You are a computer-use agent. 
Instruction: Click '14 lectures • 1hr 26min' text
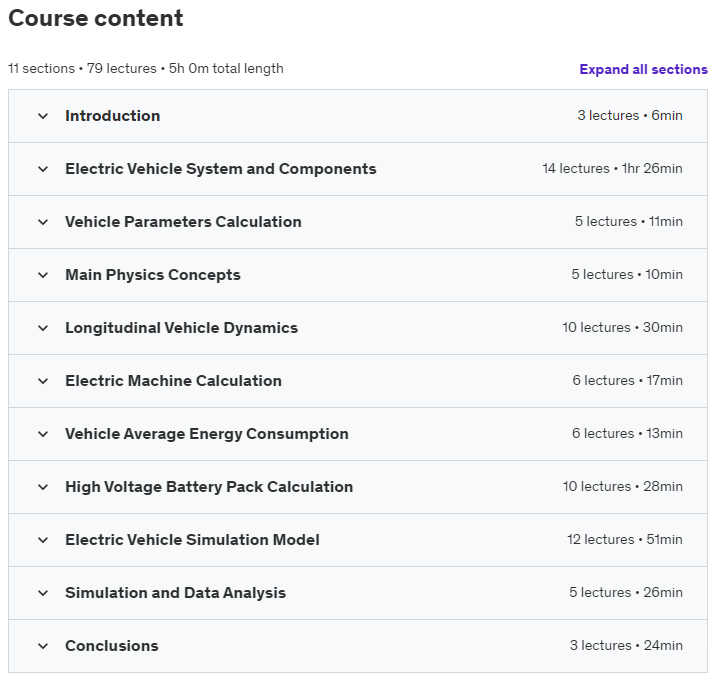[x=612, y=168]
